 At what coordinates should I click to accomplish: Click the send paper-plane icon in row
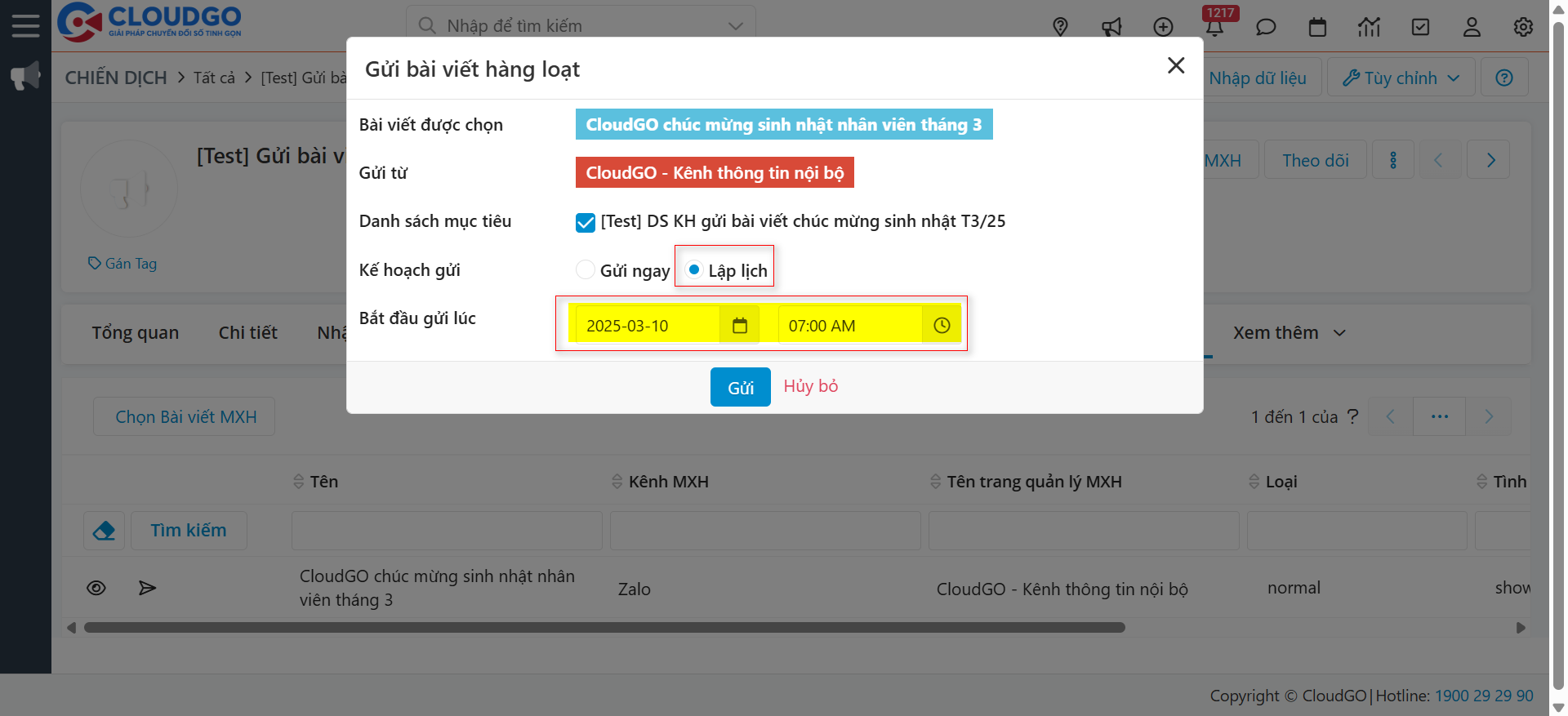[x=147, y=588]
